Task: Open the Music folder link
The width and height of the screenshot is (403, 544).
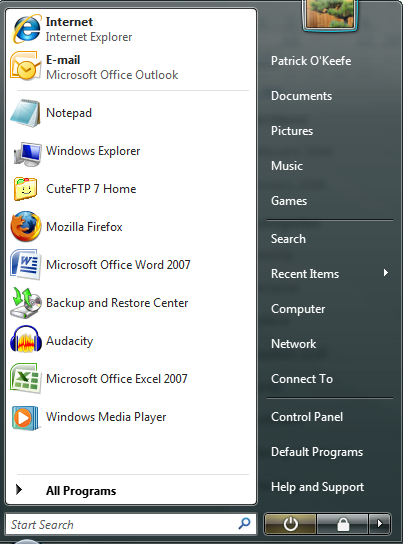Action: coord(287,165)
